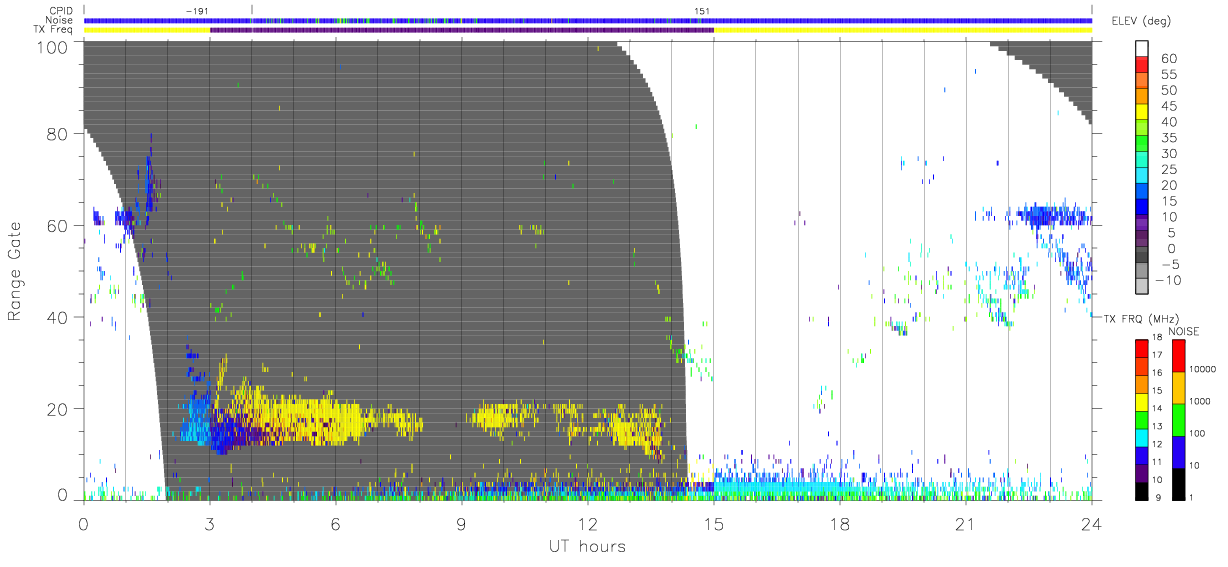Screen dimensions: 1228x567
Task: Pick the yellow segment of ELEV colorbar
Action: (x=1142, y=112)
